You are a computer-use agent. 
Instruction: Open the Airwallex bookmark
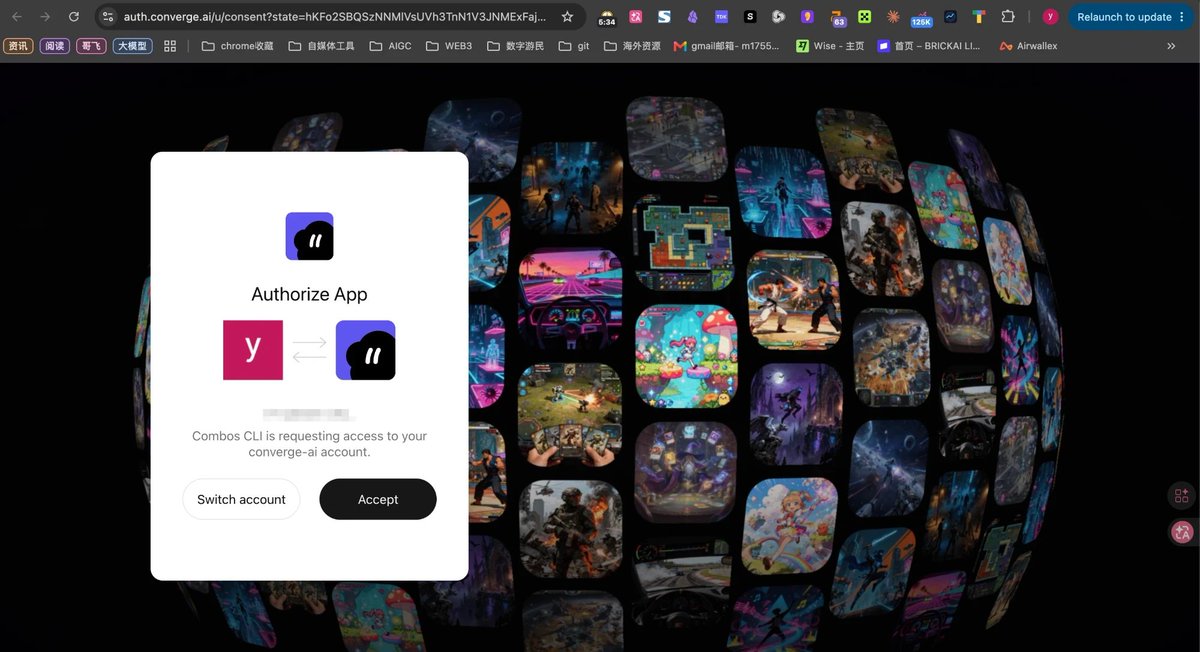1028,46
